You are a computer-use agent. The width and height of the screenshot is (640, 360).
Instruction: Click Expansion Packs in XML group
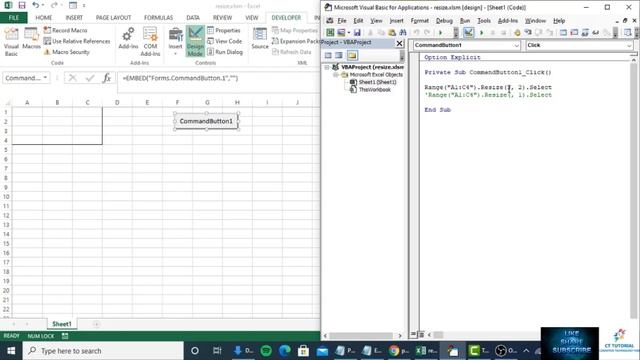[296, 41]
